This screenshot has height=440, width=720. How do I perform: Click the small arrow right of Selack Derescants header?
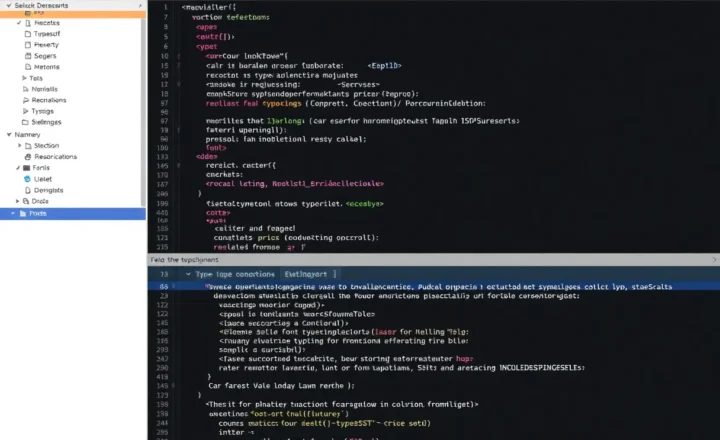click(140, 5)
